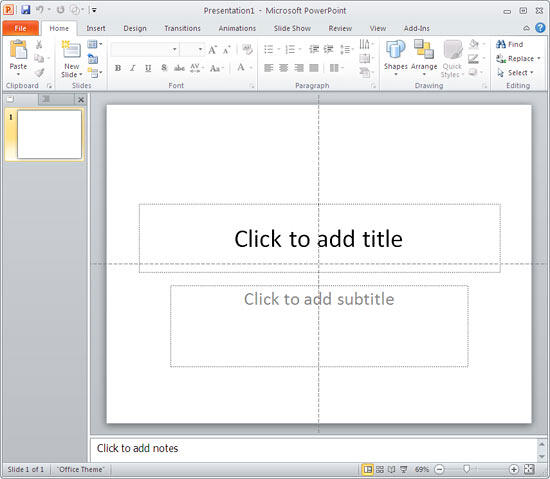The image size is (550, 479).
Task: Toggle Align Text Right
Action: tap(299, 68)
